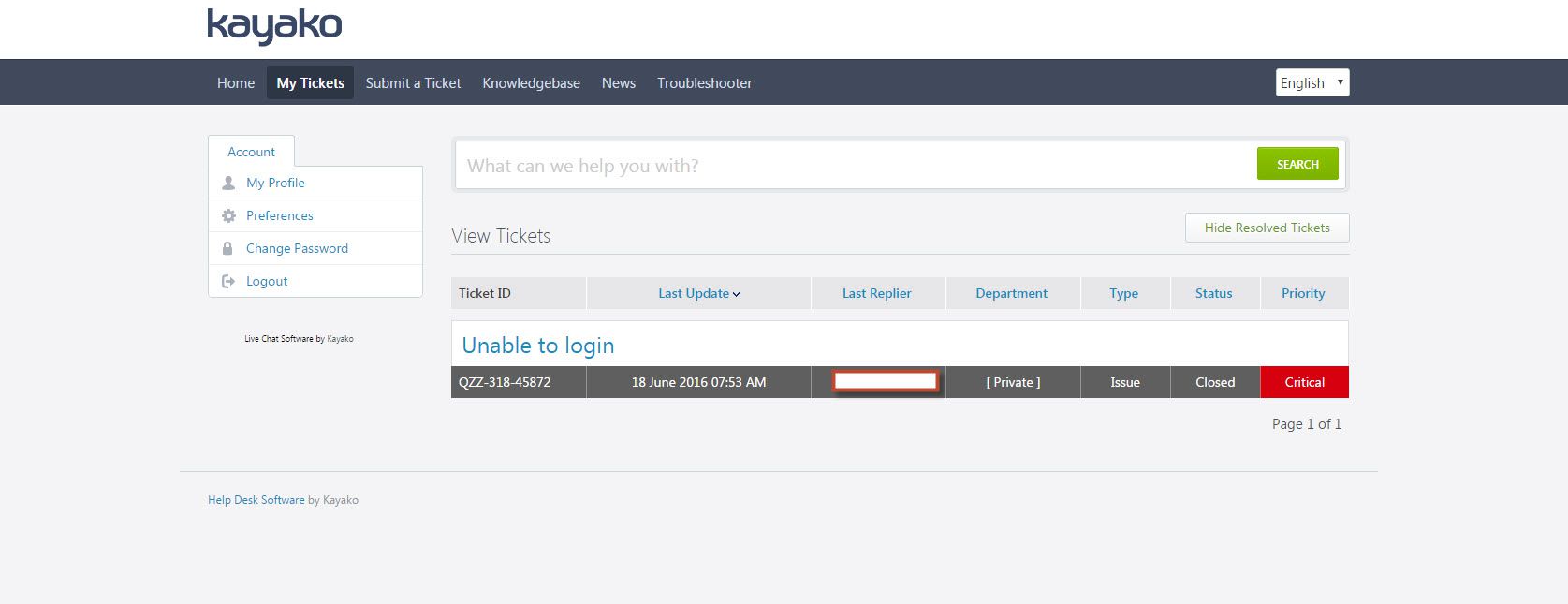Image resolution: width=1568 pixels, height=604 pixels.
Task: Open the Knowledgebase menu item
Action: coord(531,82)
